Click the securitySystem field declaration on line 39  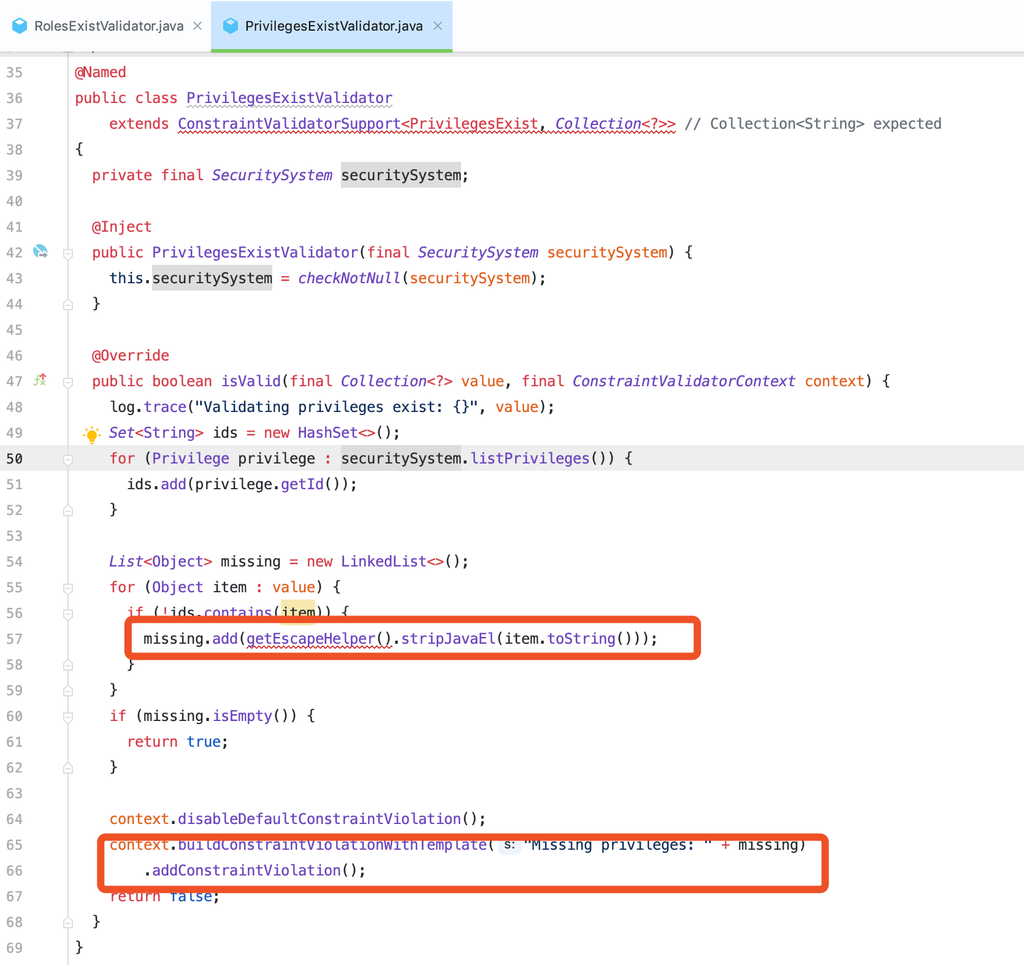pos(401,175)
